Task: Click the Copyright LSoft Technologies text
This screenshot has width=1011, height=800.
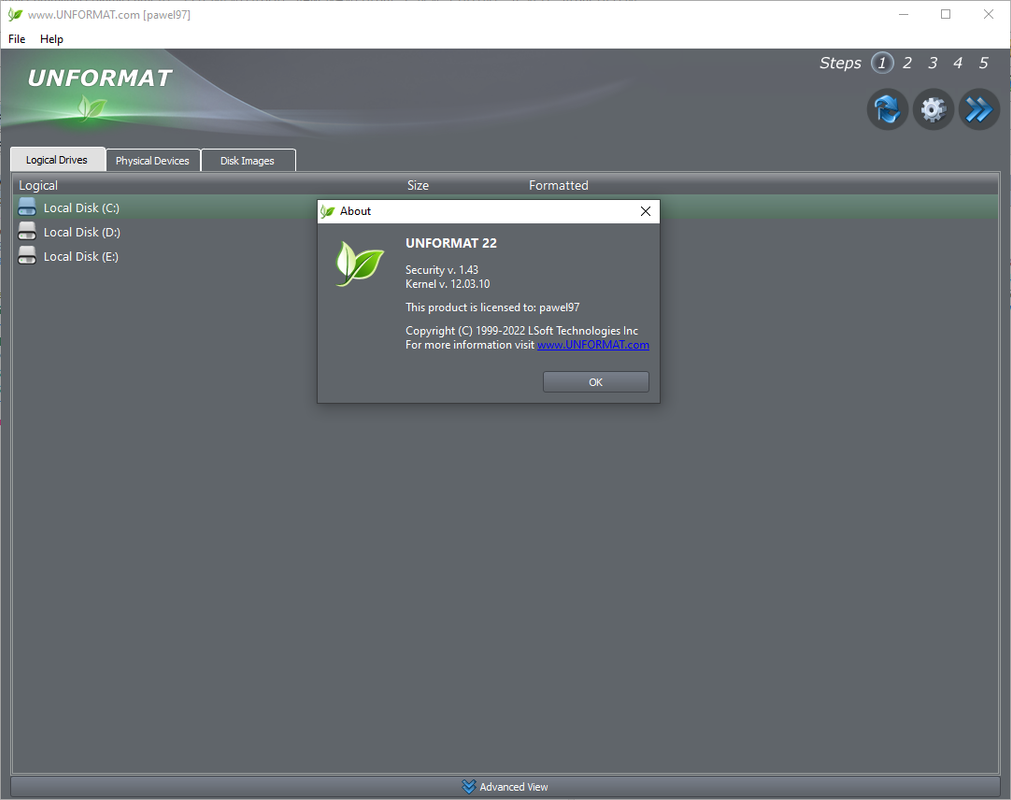Action: [522, 331]
